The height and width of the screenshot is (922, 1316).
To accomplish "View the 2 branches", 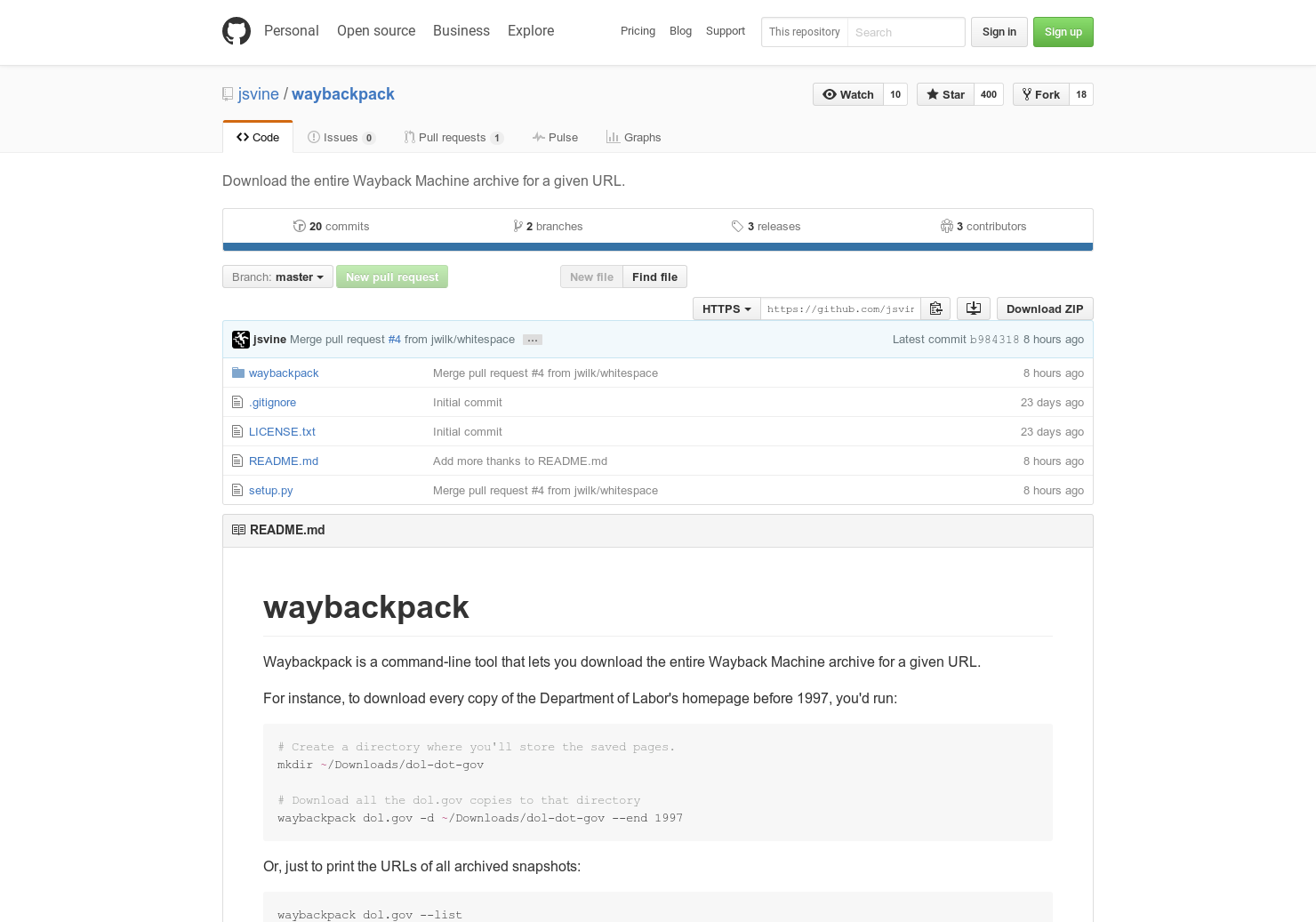I will pos(549,226).
